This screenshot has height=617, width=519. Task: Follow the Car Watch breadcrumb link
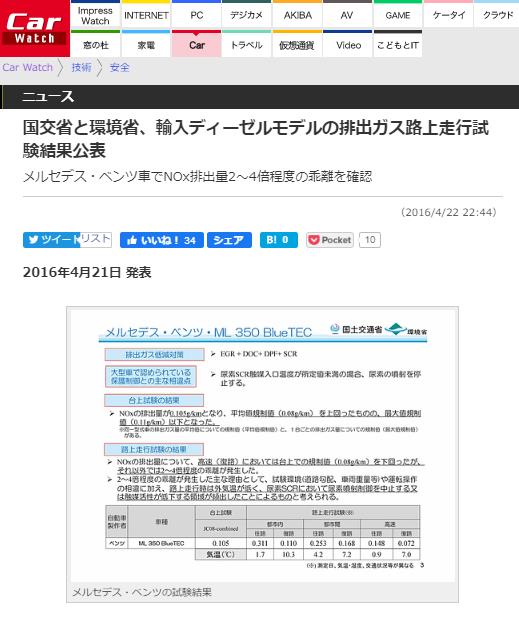(28, 67)
